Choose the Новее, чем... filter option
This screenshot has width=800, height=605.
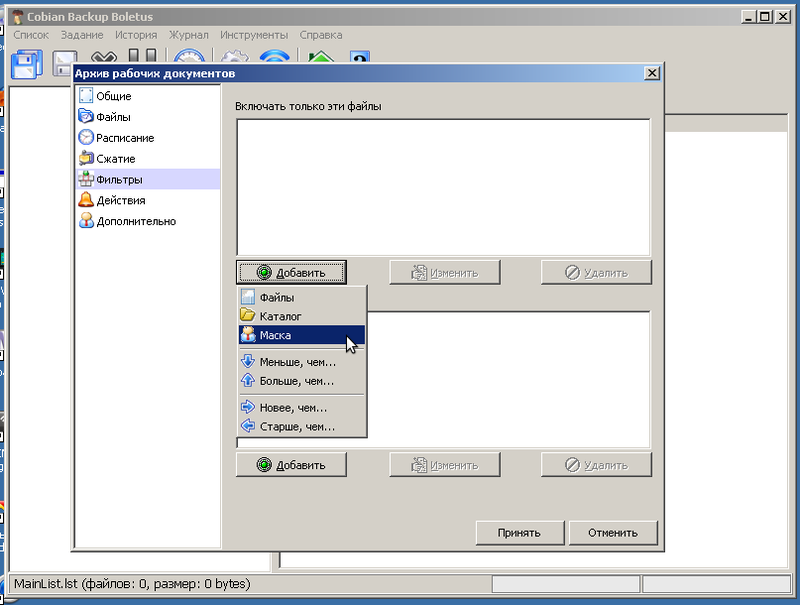click(x=293, y=407)
